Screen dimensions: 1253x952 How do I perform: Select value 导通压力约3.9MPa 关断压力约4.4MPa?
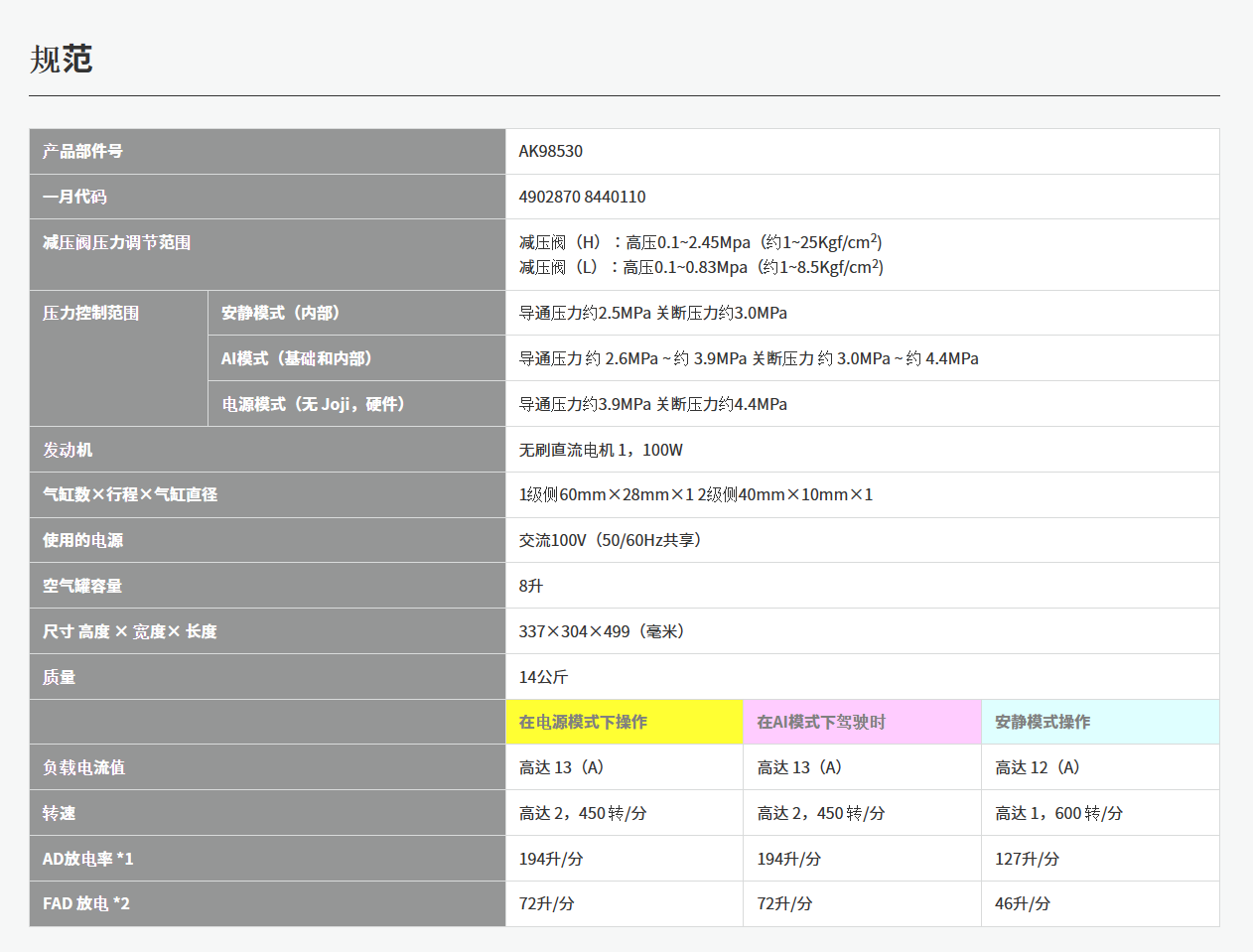point(652,404)
